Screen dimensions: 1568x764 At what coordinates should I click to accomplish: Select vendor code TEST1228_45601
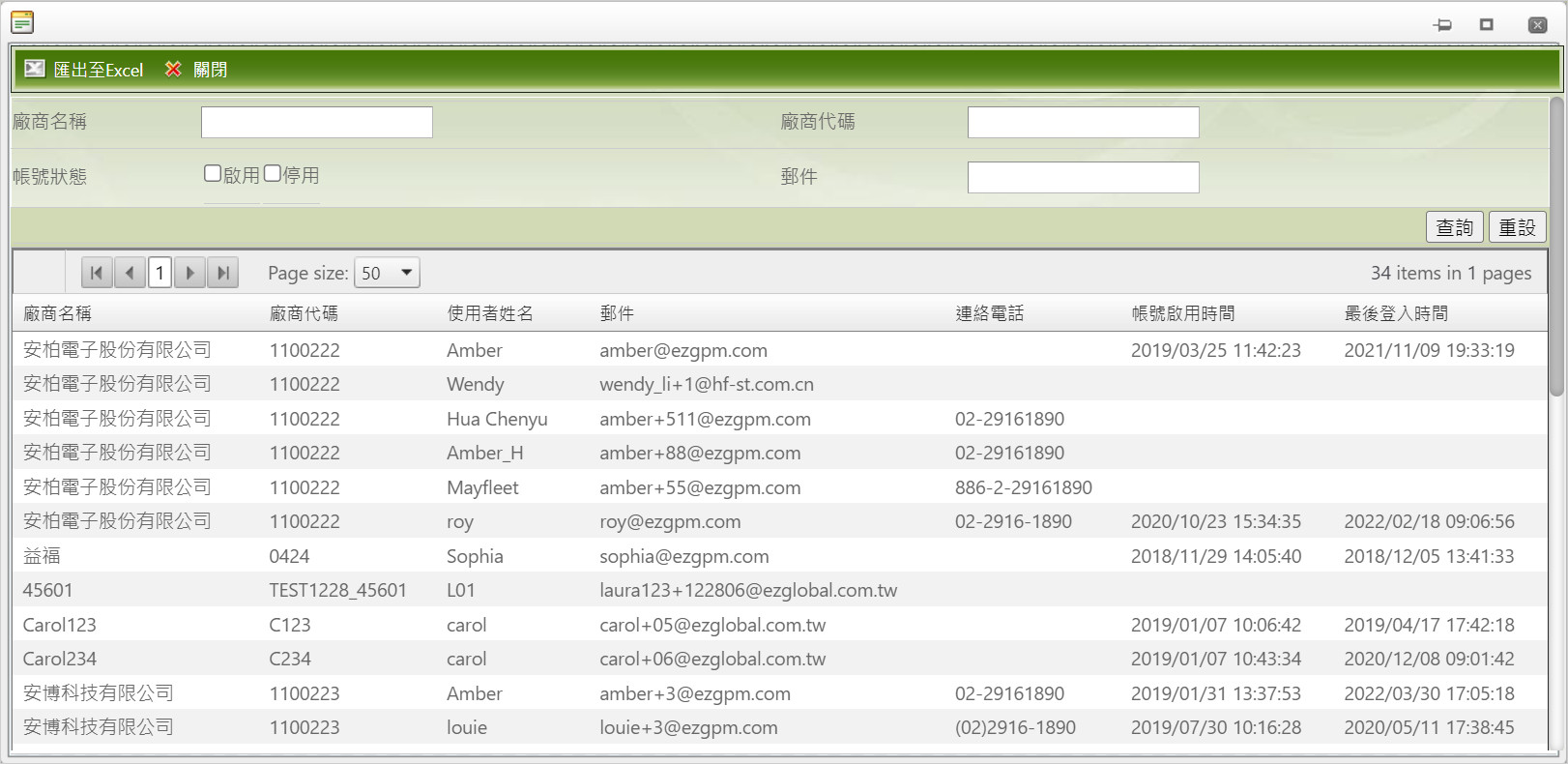(337, 590)
